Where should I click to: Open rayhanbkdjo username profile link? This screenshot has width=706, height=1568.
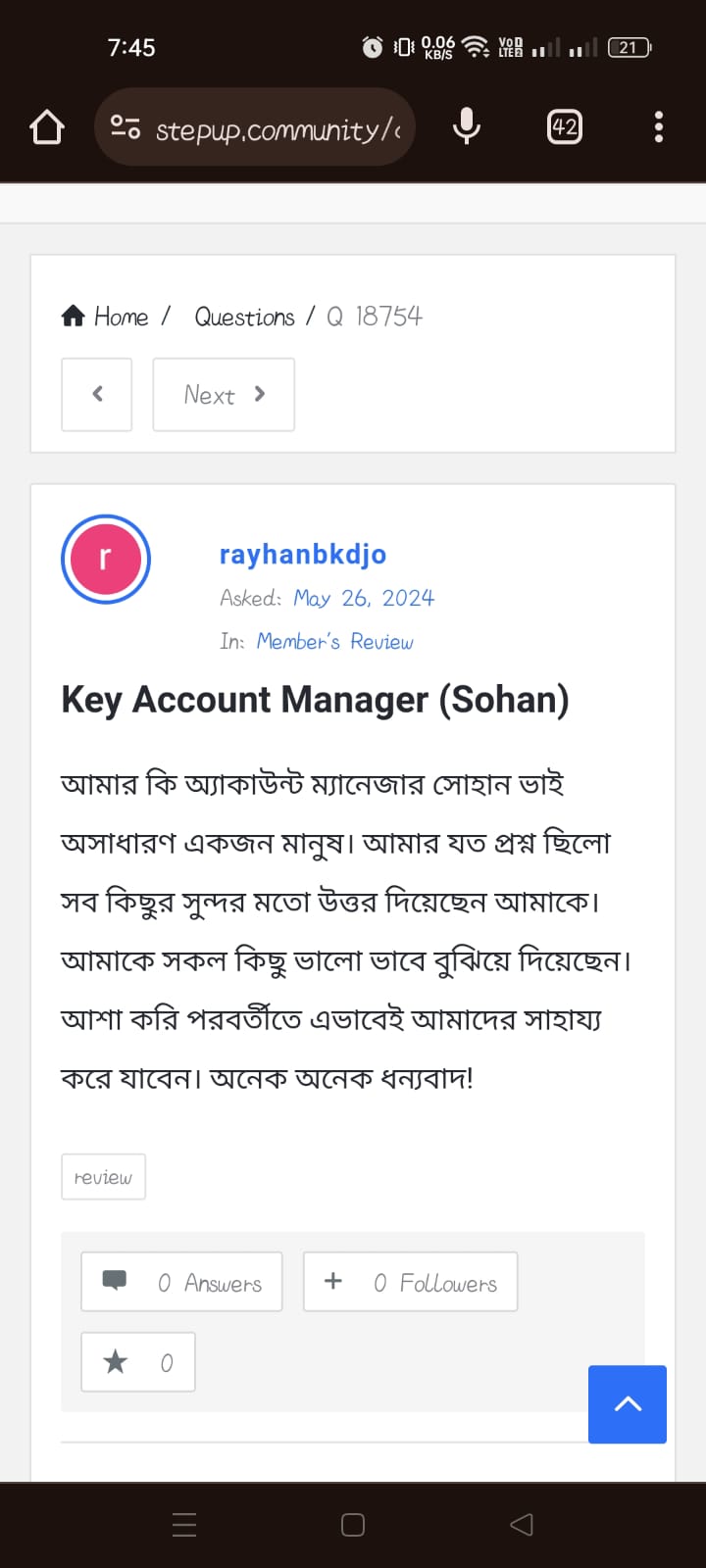pos(303,555)
